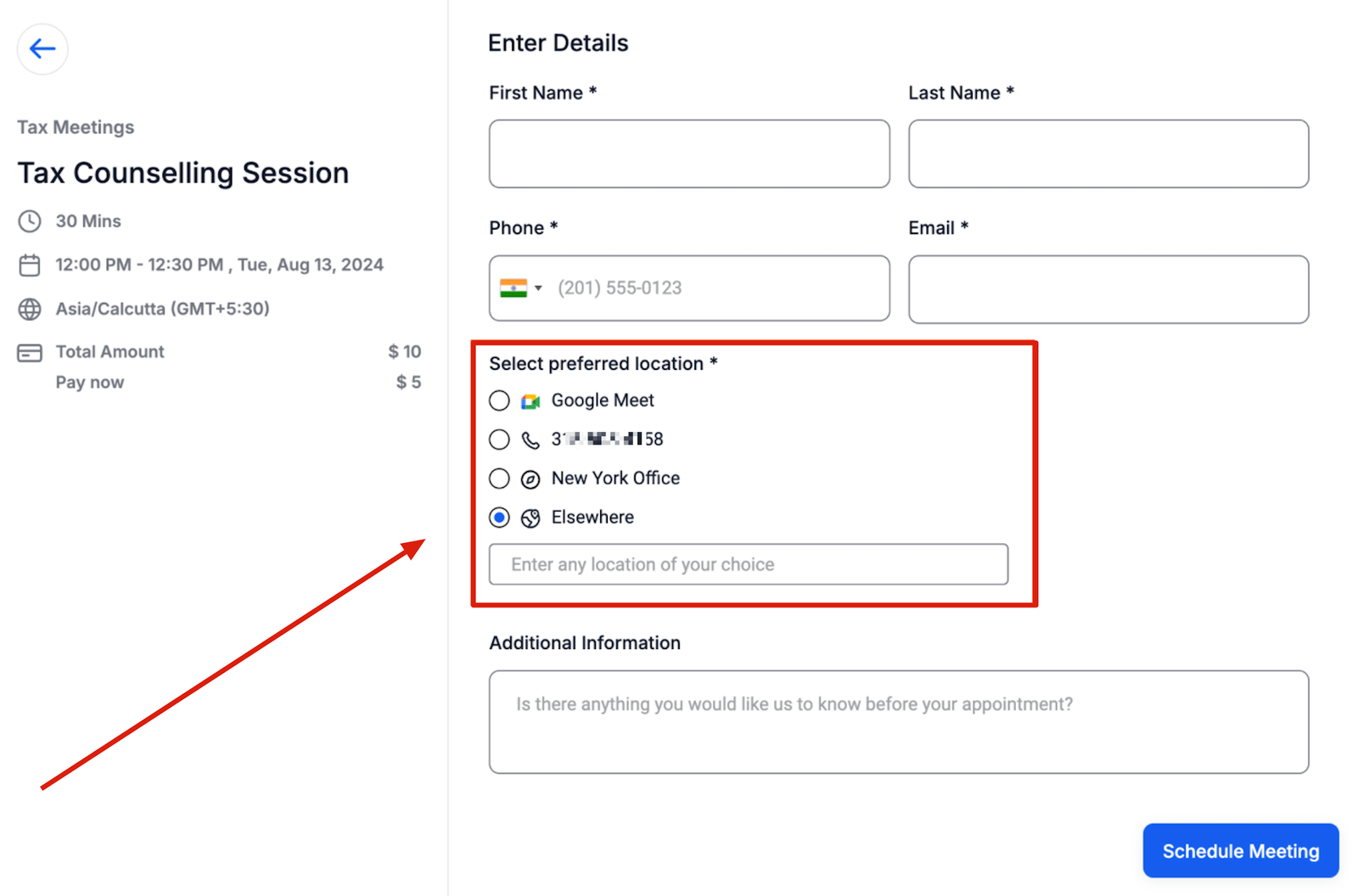Click the calendar icon beside meeting date

pyautogui.click(x=30, y=266)
